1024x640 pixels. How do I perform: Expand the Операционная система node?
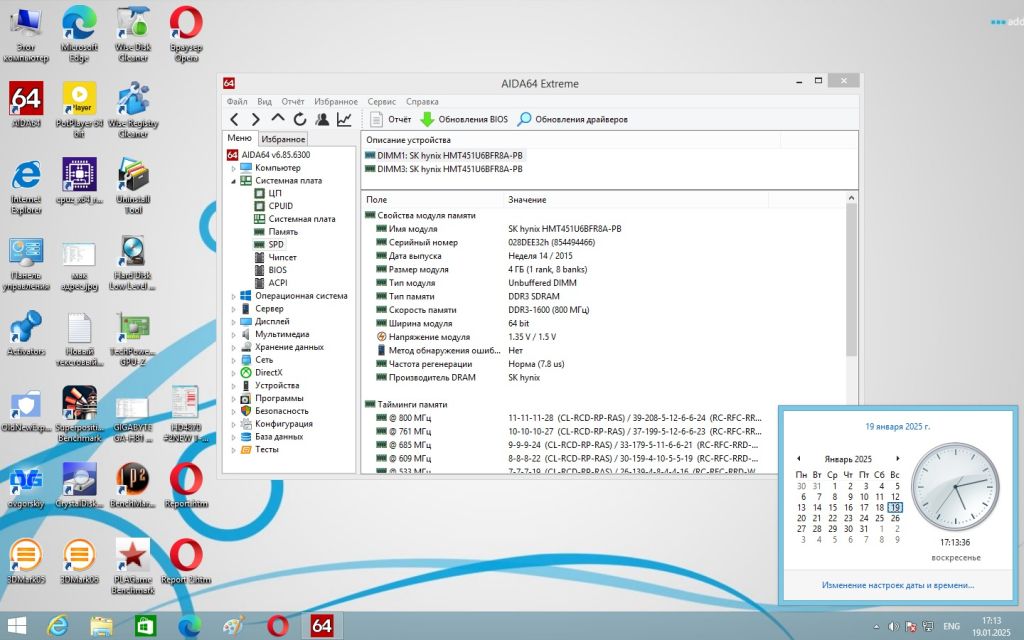(234, 296)
